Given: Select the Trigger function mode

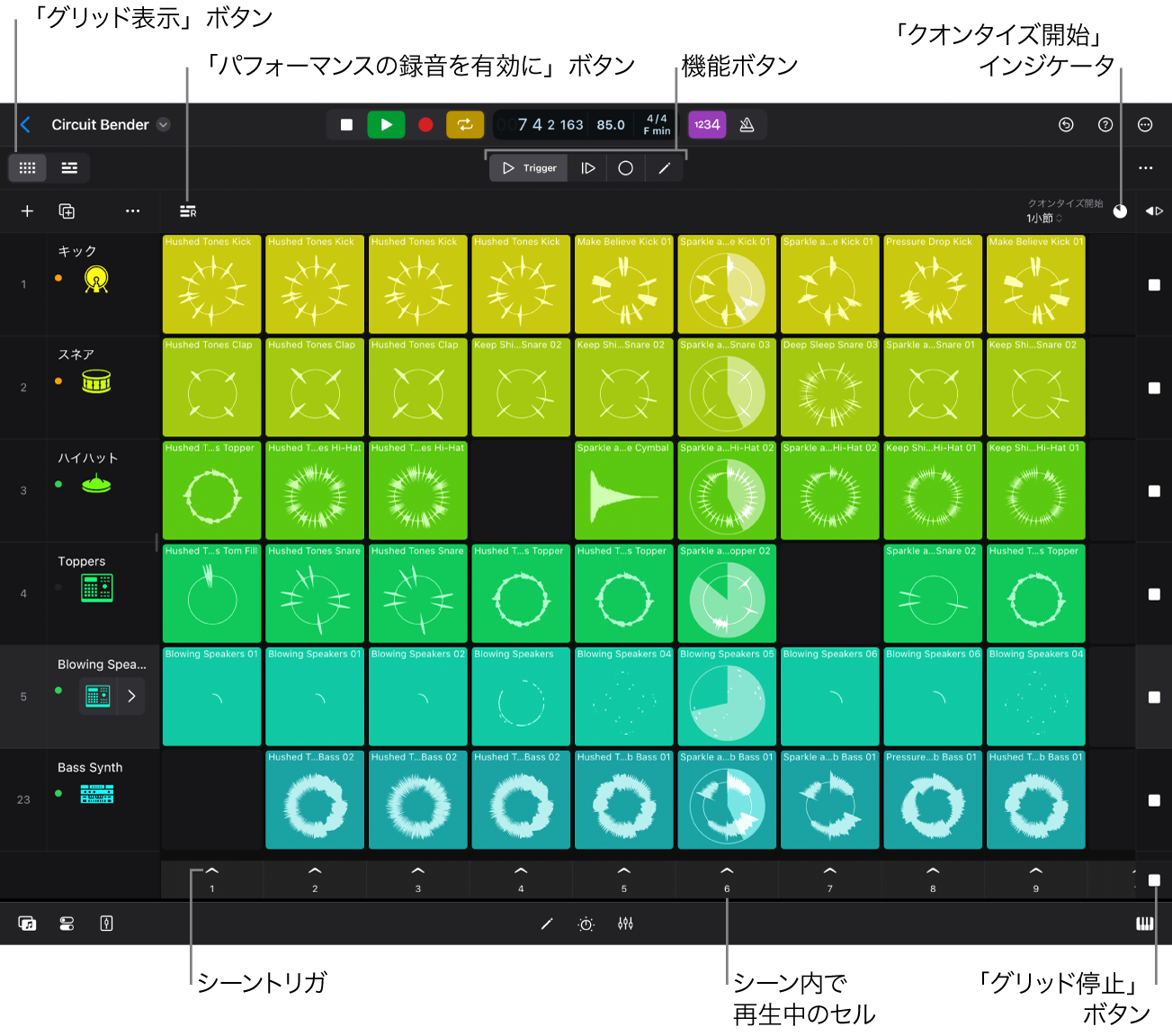Looking at the screenshot, I should [x=529, y=168].
